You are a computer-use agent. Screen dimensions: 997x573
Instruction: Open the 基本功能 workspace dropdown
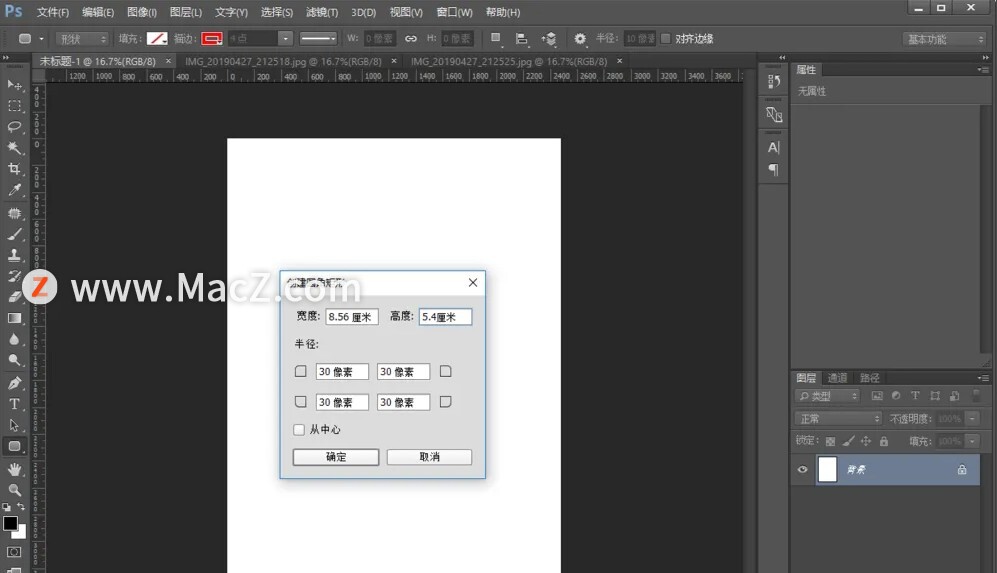coord(945,39)
